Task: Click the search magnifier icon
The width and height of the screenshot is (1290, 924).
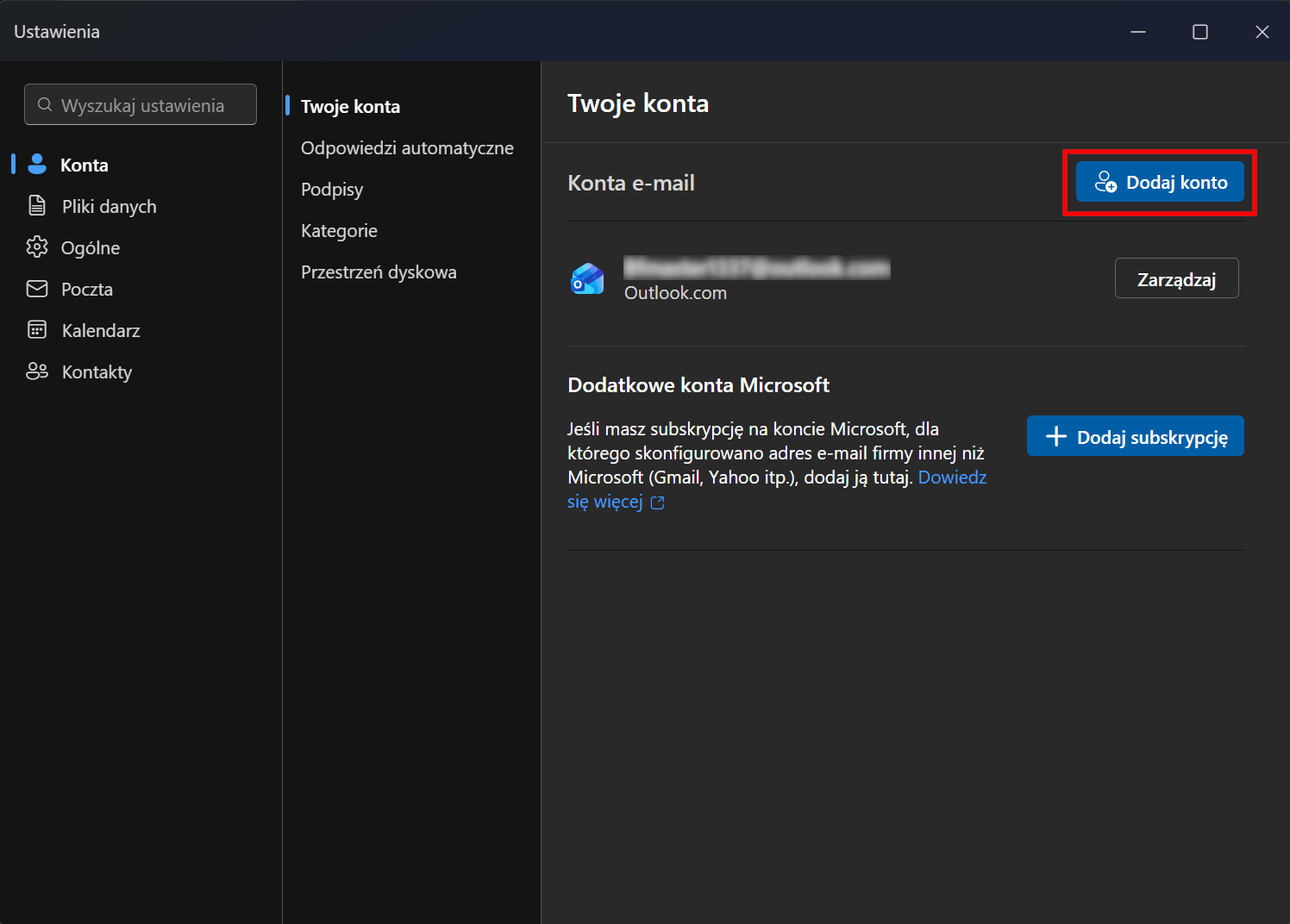Action: [x=45, y=105]
